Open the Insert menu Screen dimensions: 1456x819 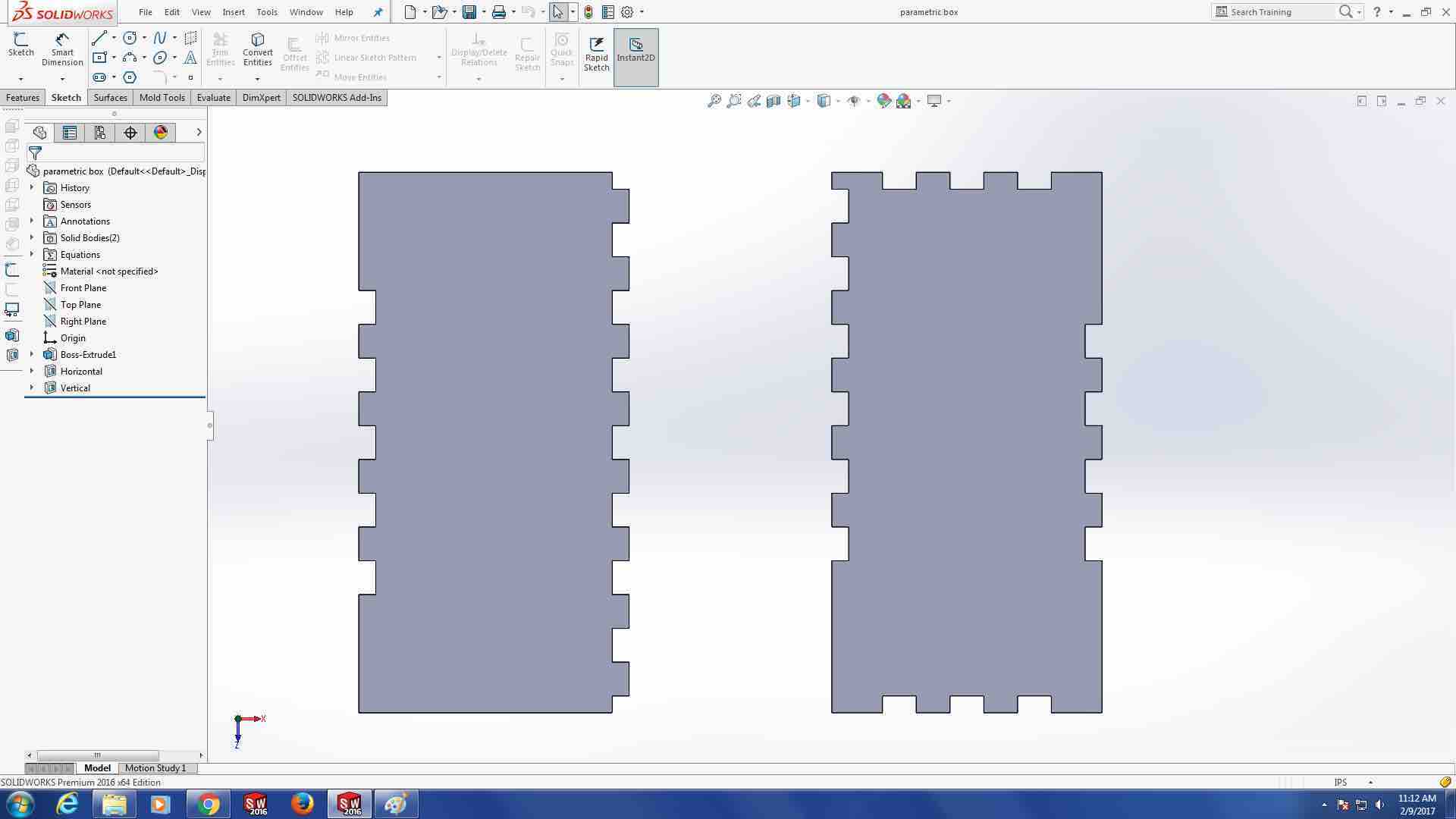click(233, 12)
